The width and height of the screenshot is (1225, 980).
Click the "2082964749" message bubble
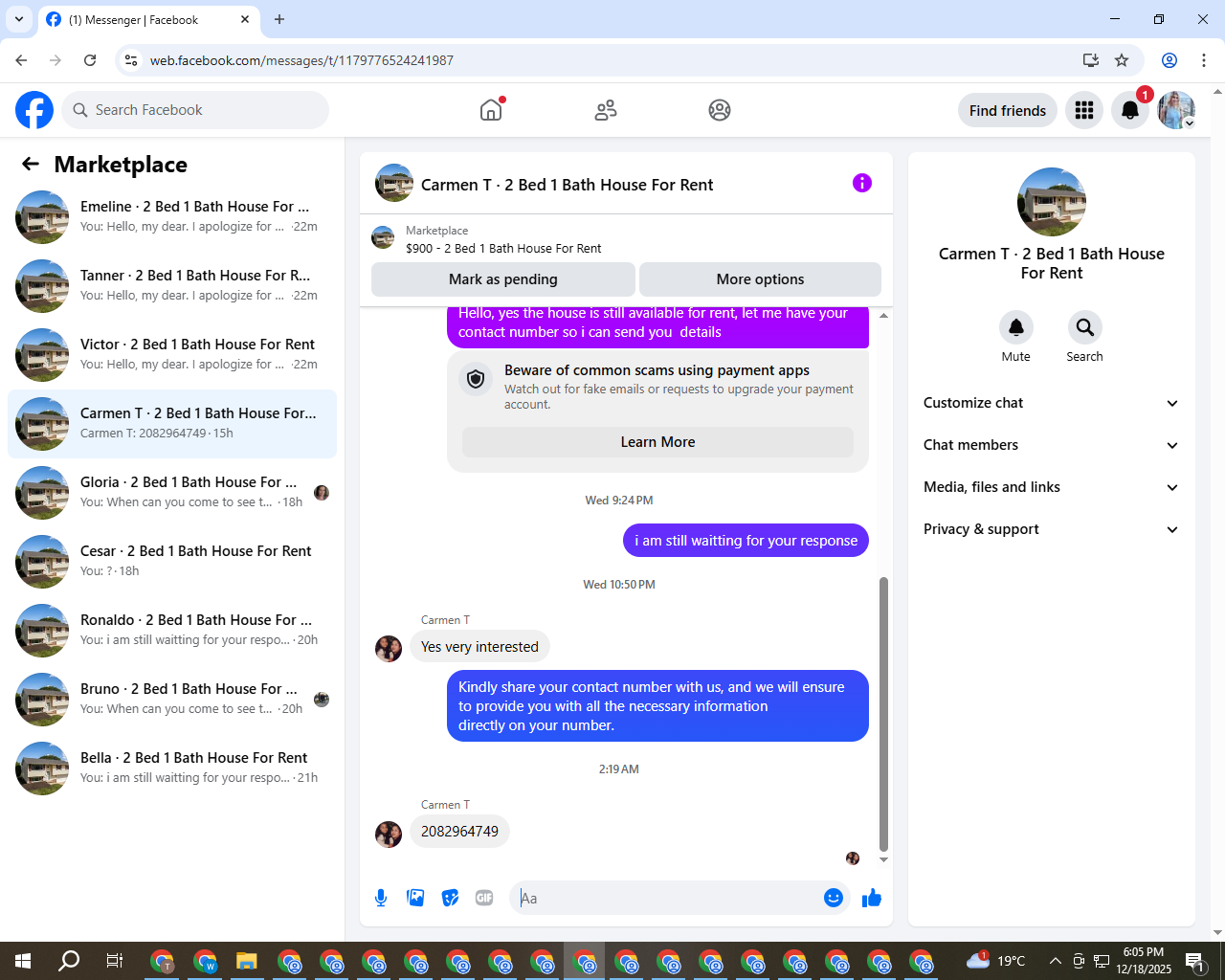point(459,832)
